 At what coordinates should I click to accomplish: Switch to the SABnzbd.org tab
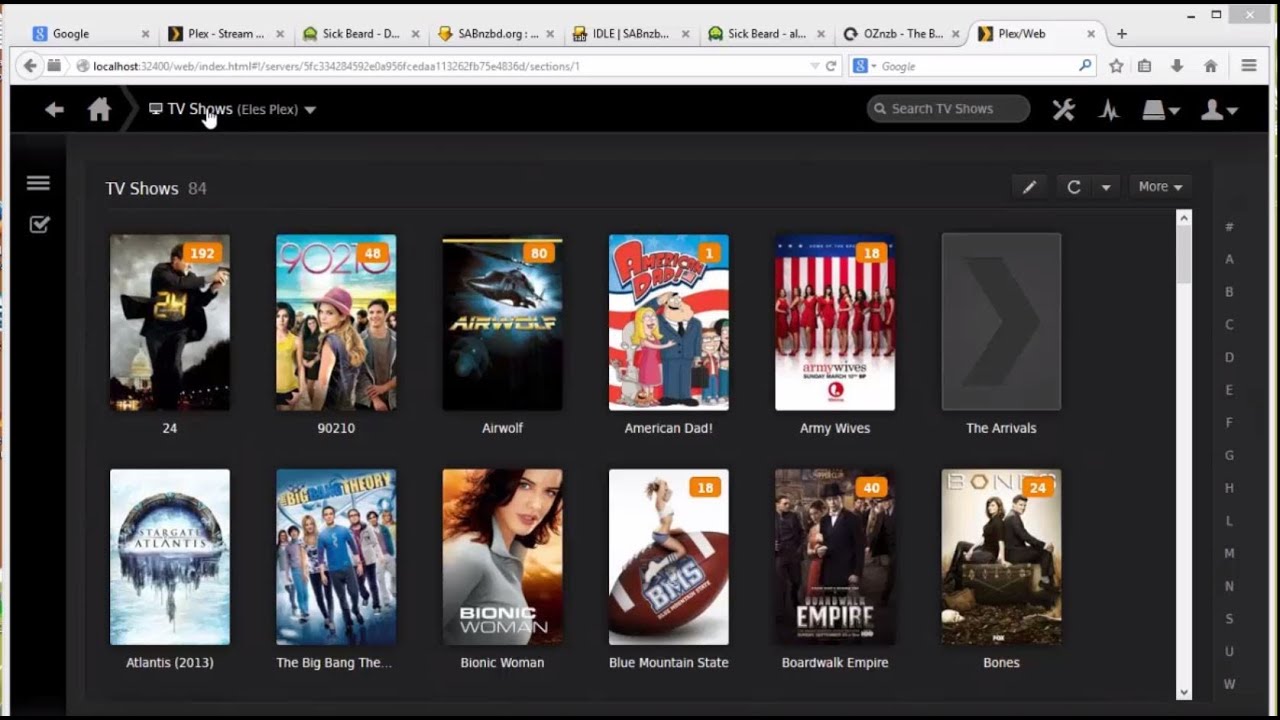pos(496,34)
